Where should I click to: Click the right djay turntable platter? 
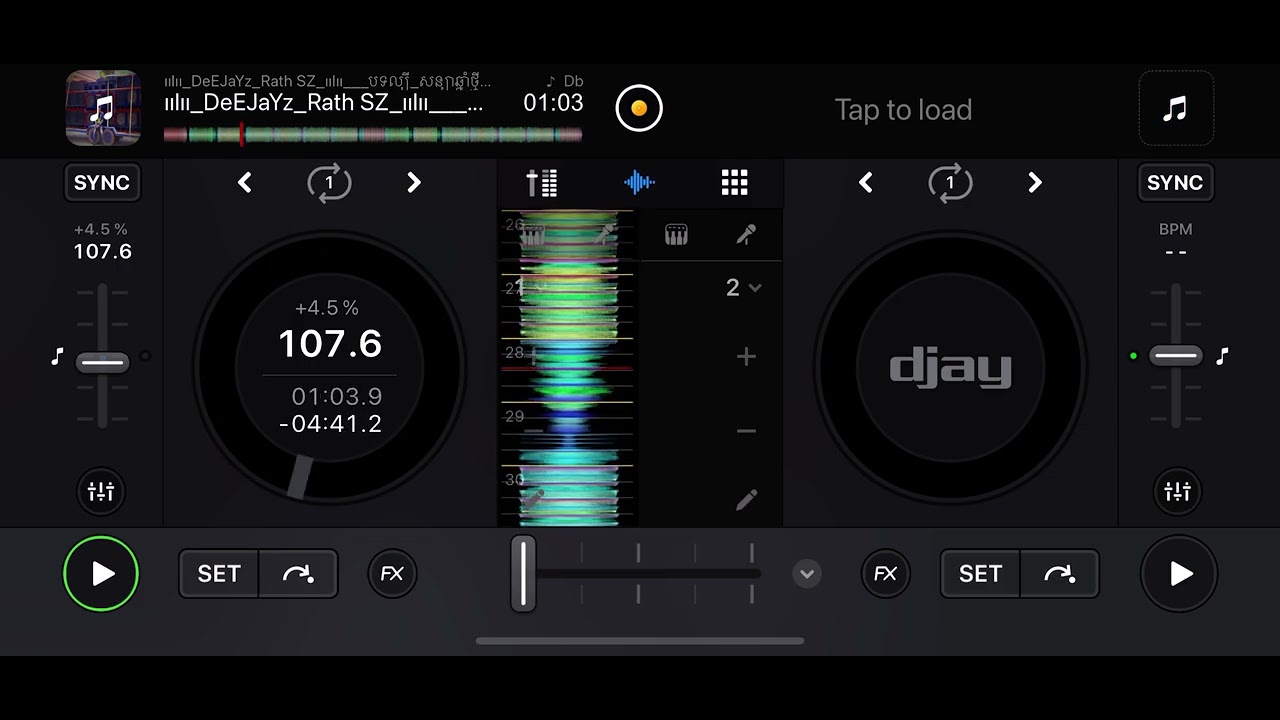pos(950,367)
